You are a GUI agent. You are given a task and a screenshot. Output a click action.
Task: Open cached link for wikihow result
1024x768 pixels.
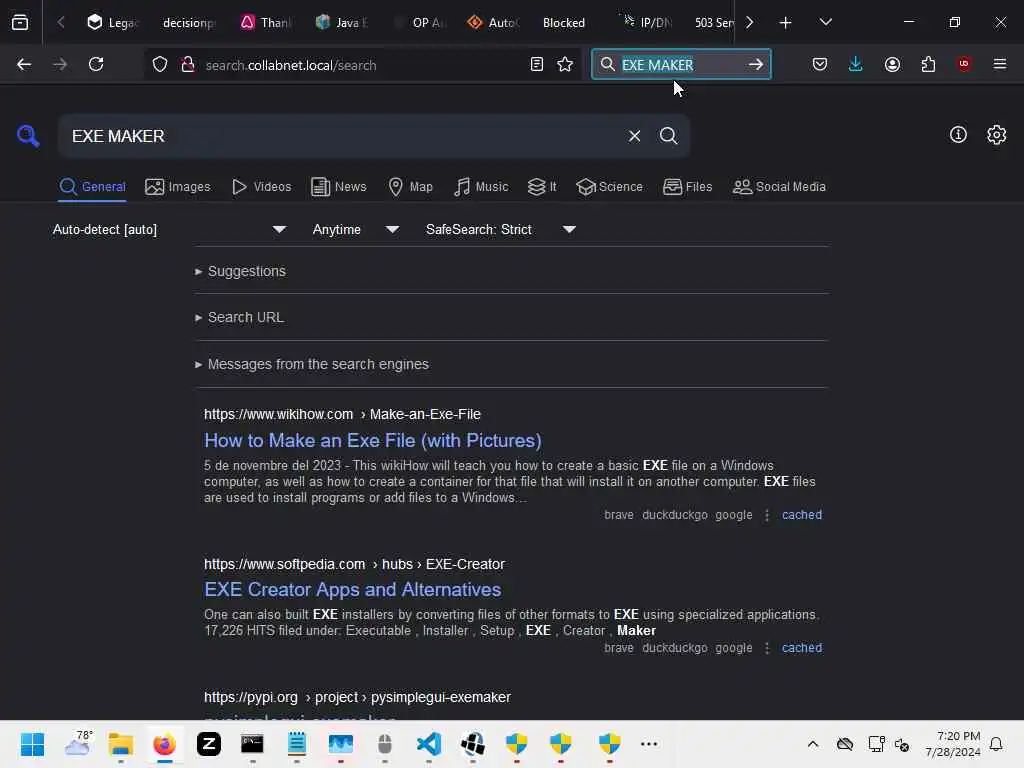[x=801, y=515]
